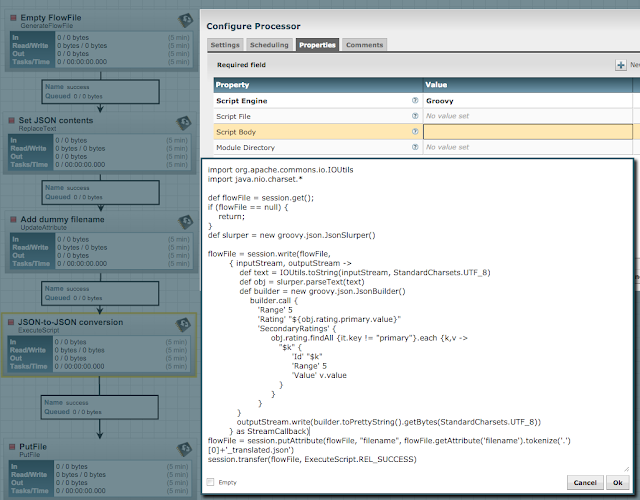Add a new property with plus icon
Viewport: 640px width, 500px height.
coord(621,65)
